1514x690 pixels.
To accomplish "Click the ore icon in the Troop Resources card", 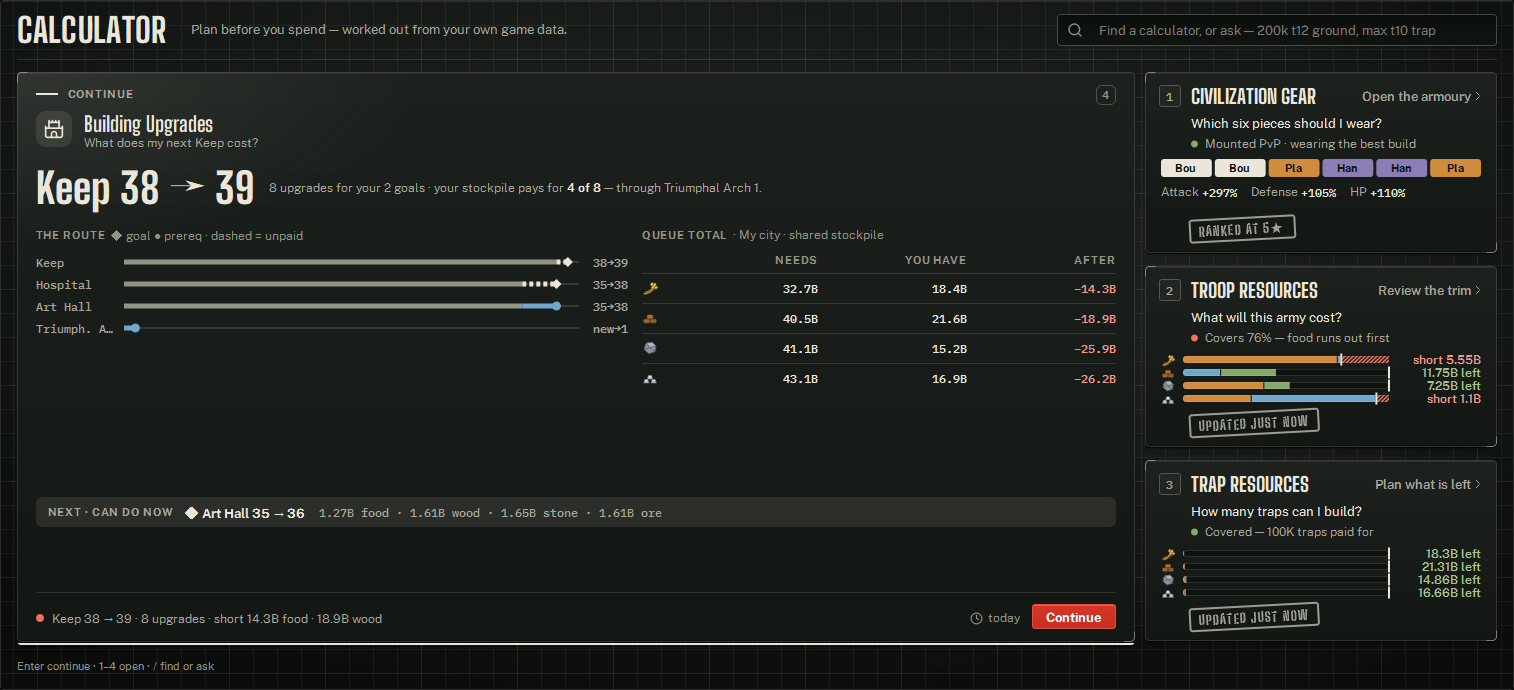I will pyautogui.click(x=1168, y=399).
